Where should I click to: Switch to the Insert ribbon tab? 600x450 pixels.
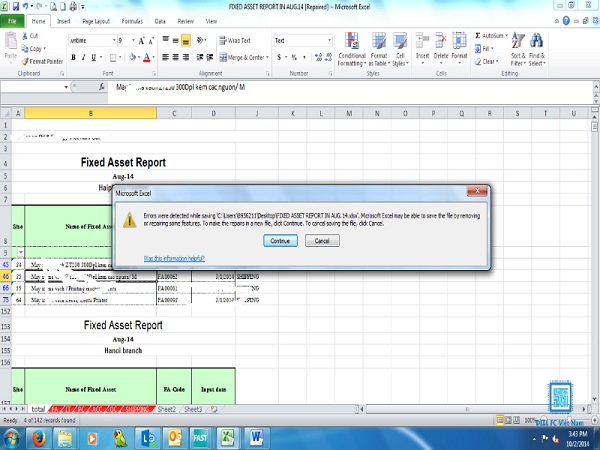(64, 21)
